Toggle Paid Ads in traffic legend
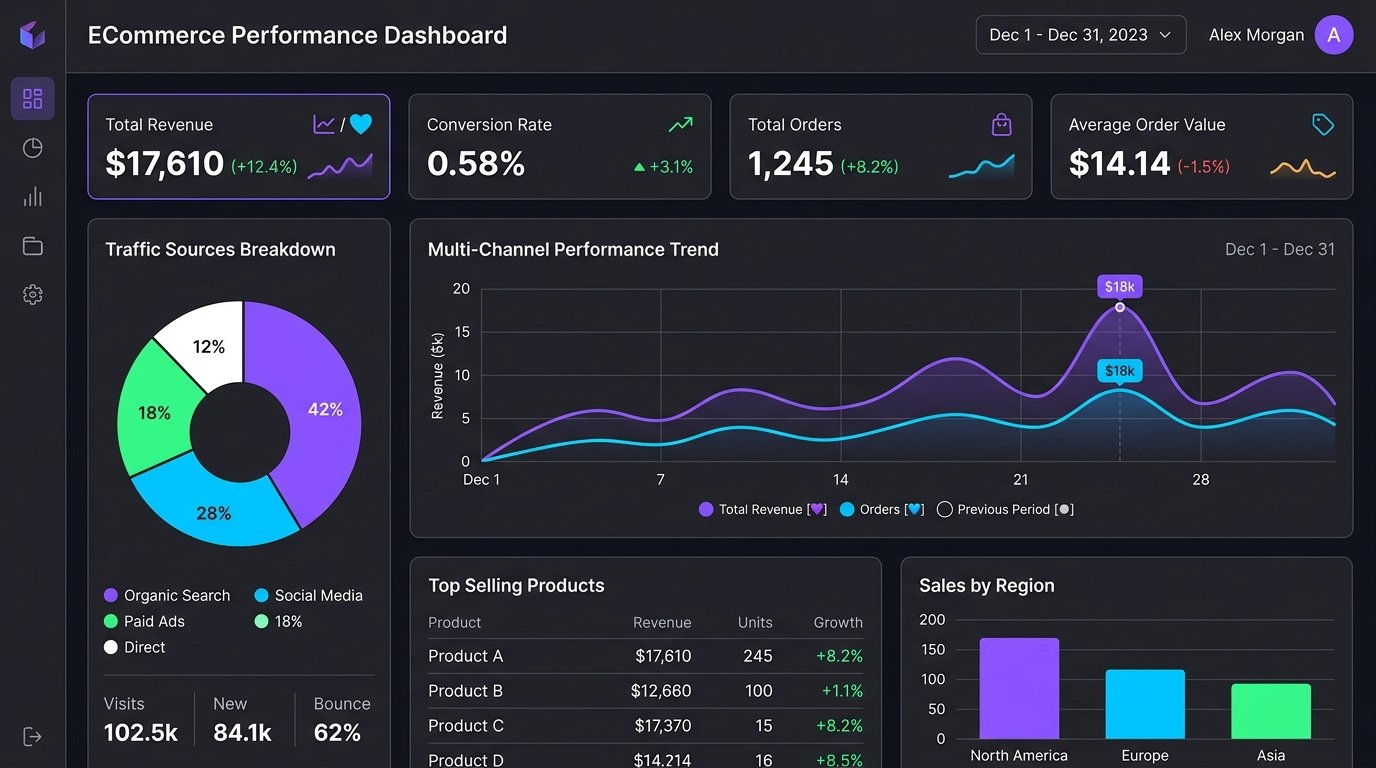1376x768 pixels. (144, 621)
